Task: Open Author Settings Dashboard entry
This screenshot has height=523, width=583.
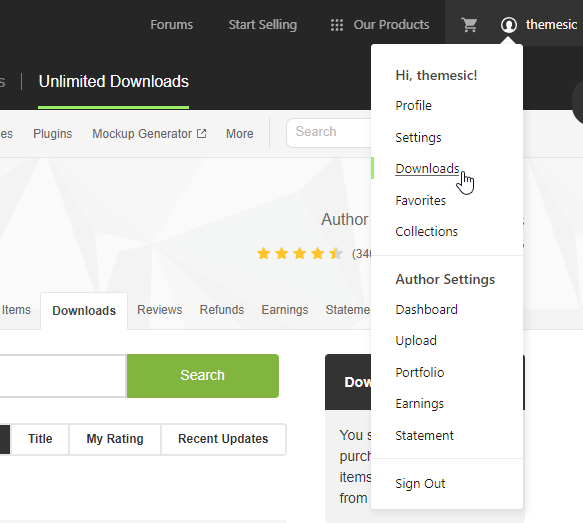Action: coord(426,310)
